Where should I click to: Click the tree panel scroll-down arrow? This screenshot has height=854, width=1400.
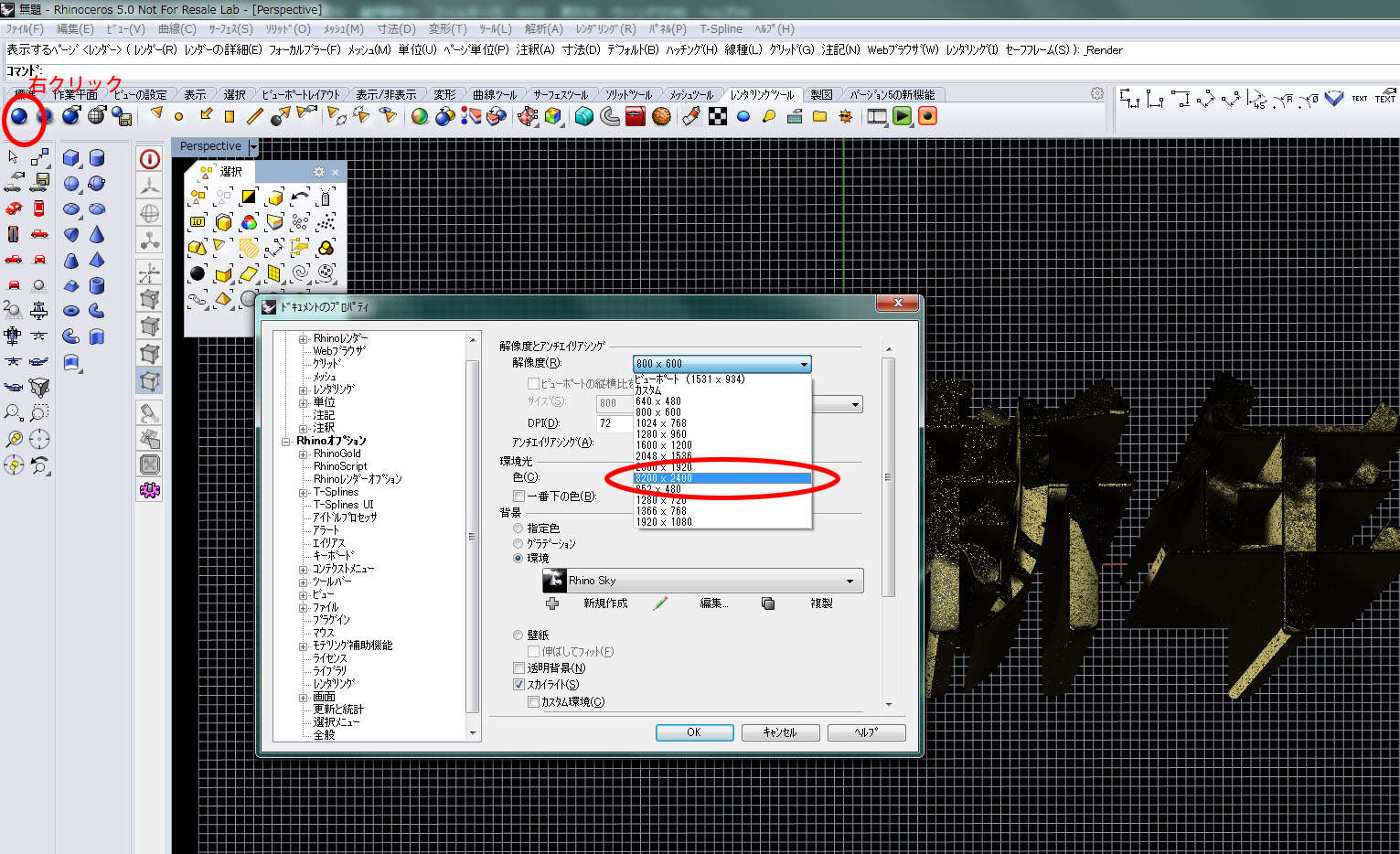pyautogui.click(x=473, y=732)
